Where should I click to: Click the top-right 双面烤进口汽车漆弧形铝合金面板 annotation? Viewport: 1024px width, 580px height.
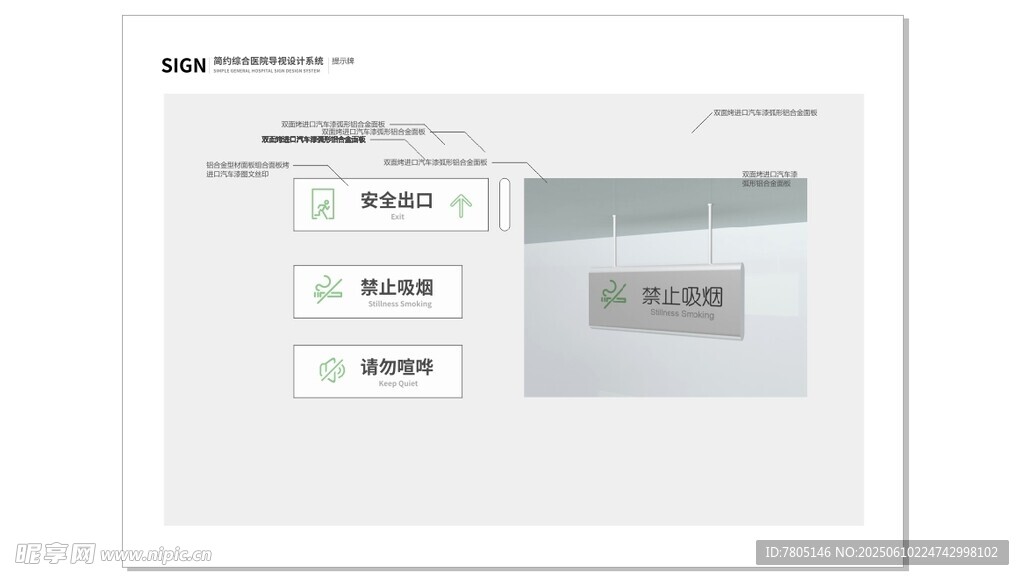click(x=765, y=113)
